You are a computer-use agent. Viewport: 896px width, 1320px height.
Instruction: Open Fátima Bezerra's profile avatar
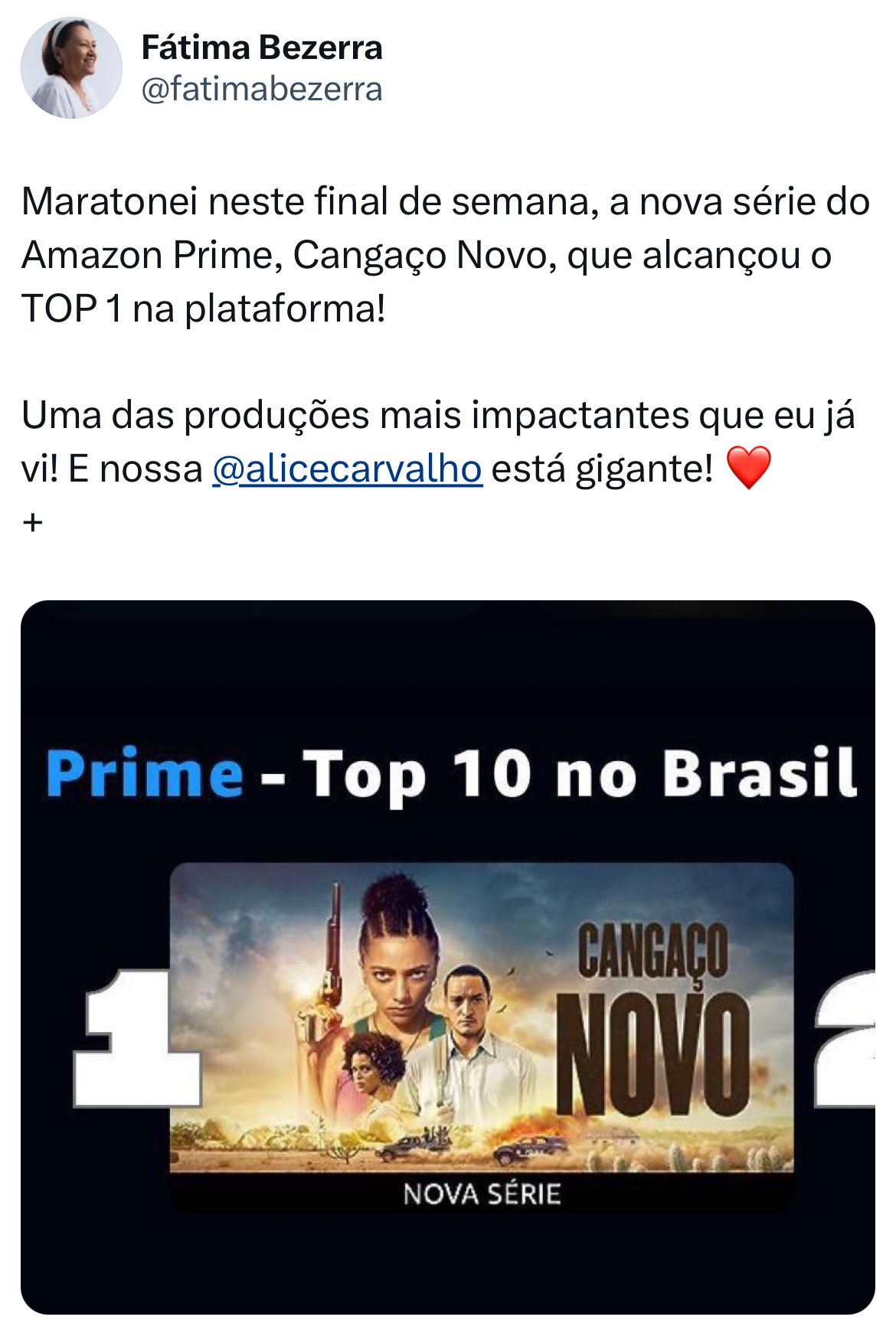coord(71,67)
